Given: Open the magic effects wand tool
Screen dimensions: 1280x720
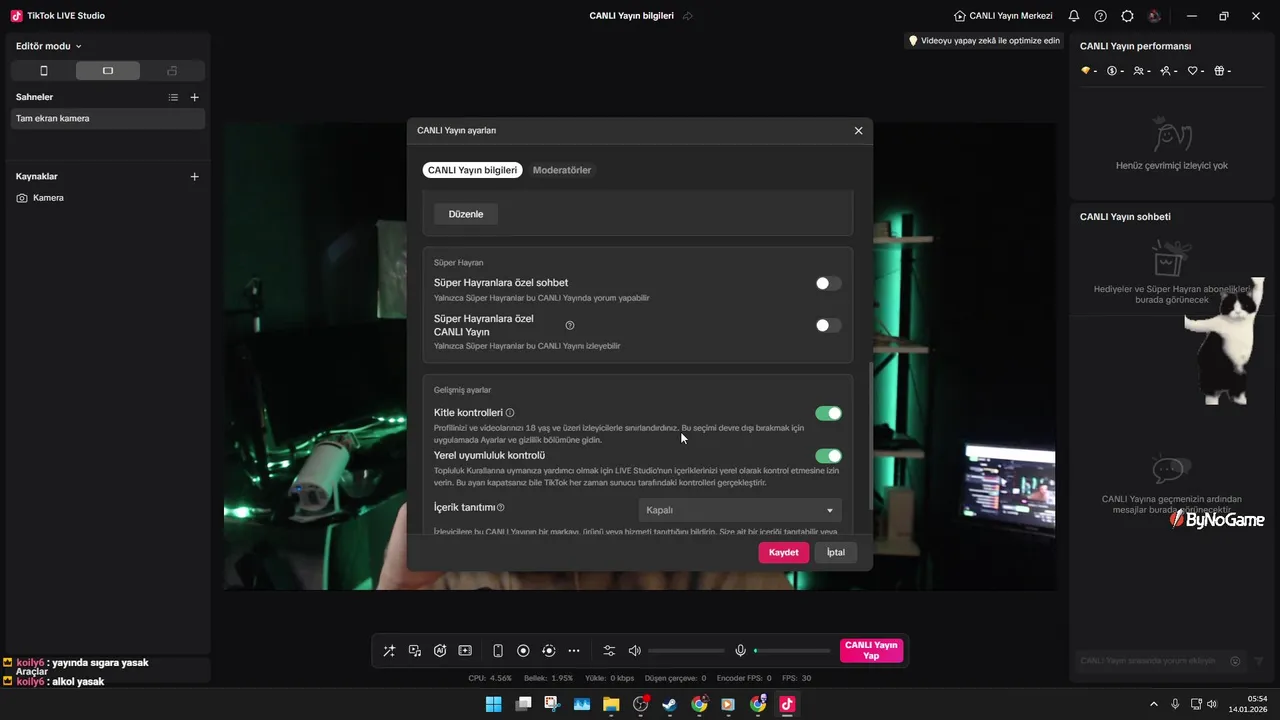Looking at the screenshot, I should tap(389, 651).
